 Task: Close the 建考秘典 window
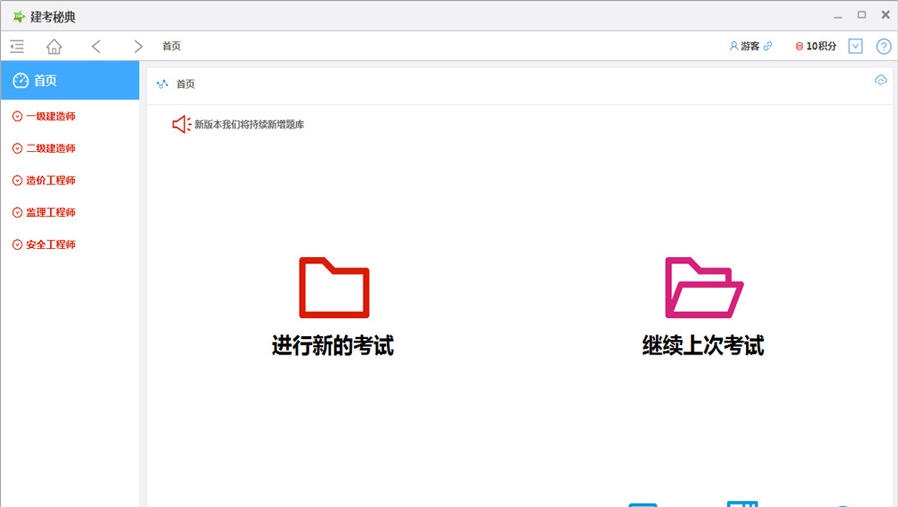click(x=885, y=15)
